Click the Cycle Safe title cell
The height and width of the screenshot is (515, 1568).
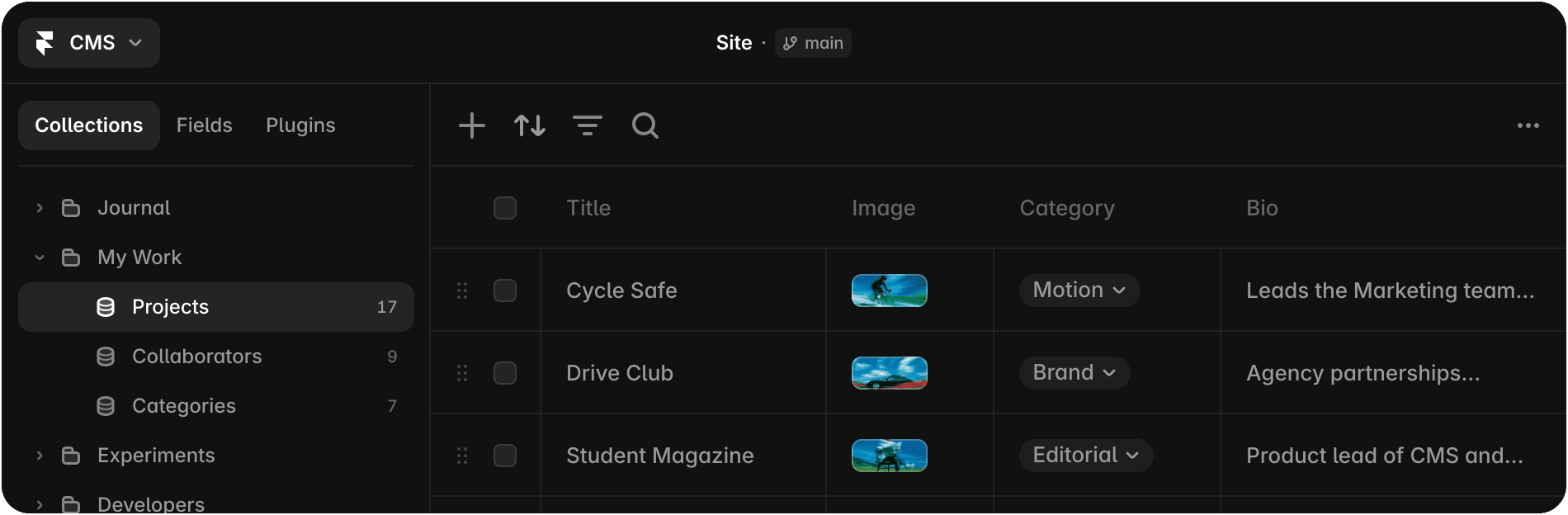coord(683,291)
